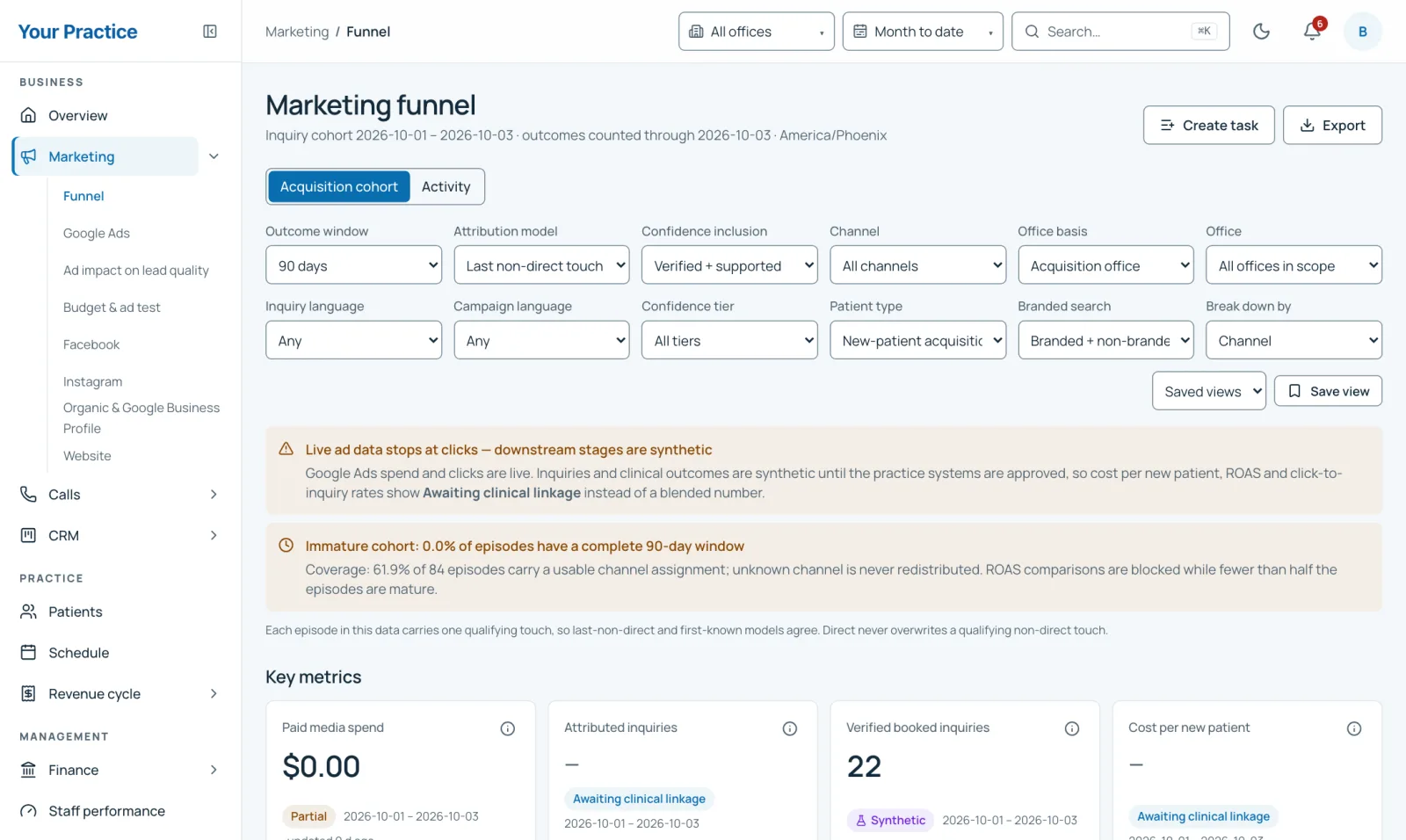
Task: Open the Break down by dropdown
Action: pyautogui.click(x=1294, y=340)
